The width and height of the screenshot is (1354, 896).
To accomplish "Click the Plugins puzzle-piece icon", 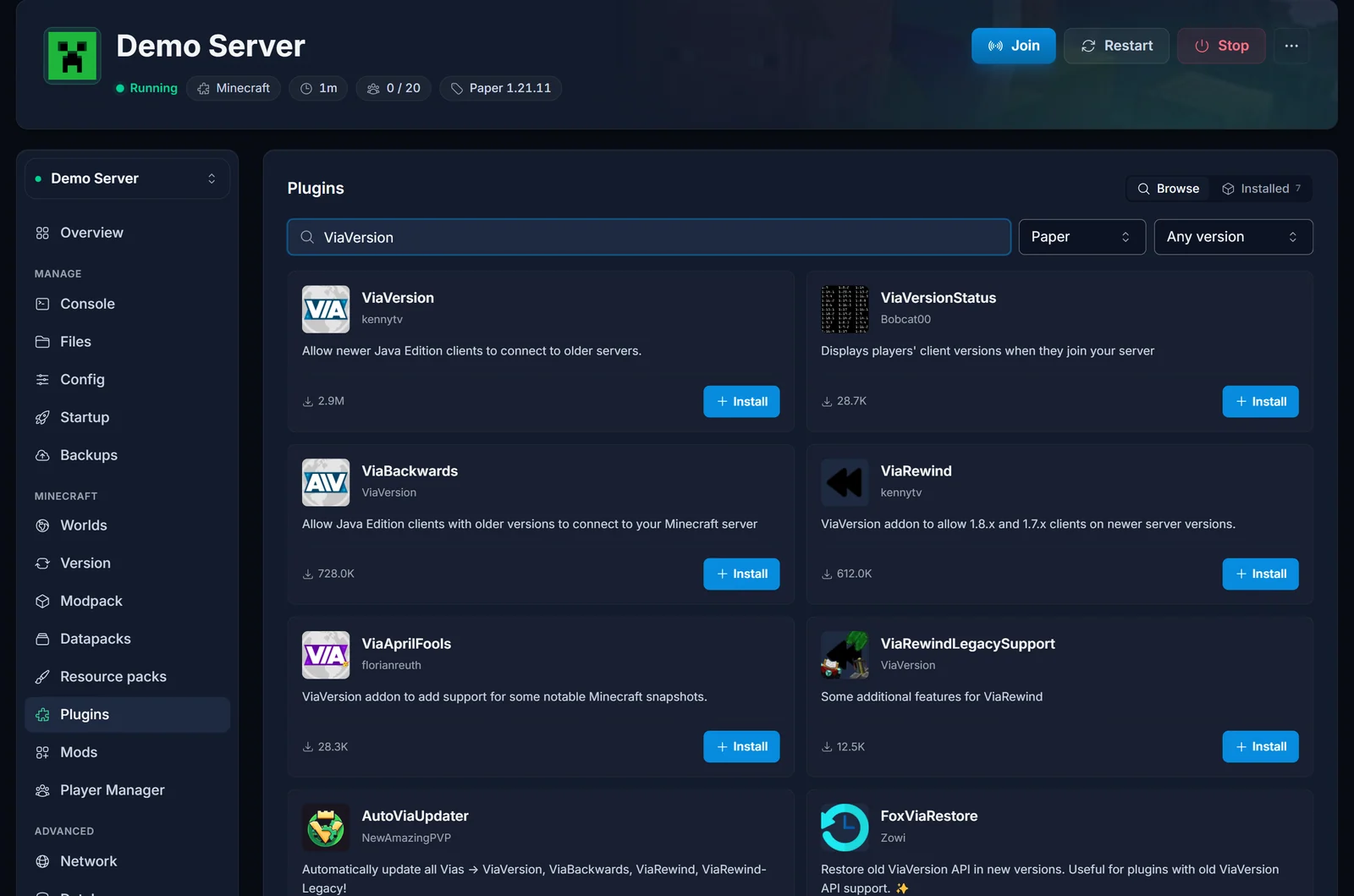I will pyautogui.click(x=42, y=715).
